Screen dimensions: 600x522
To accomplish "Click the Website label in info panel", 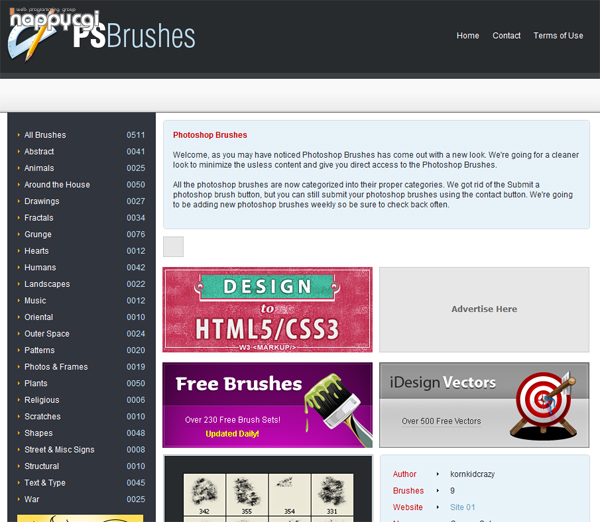I will (x=408, y=507).
